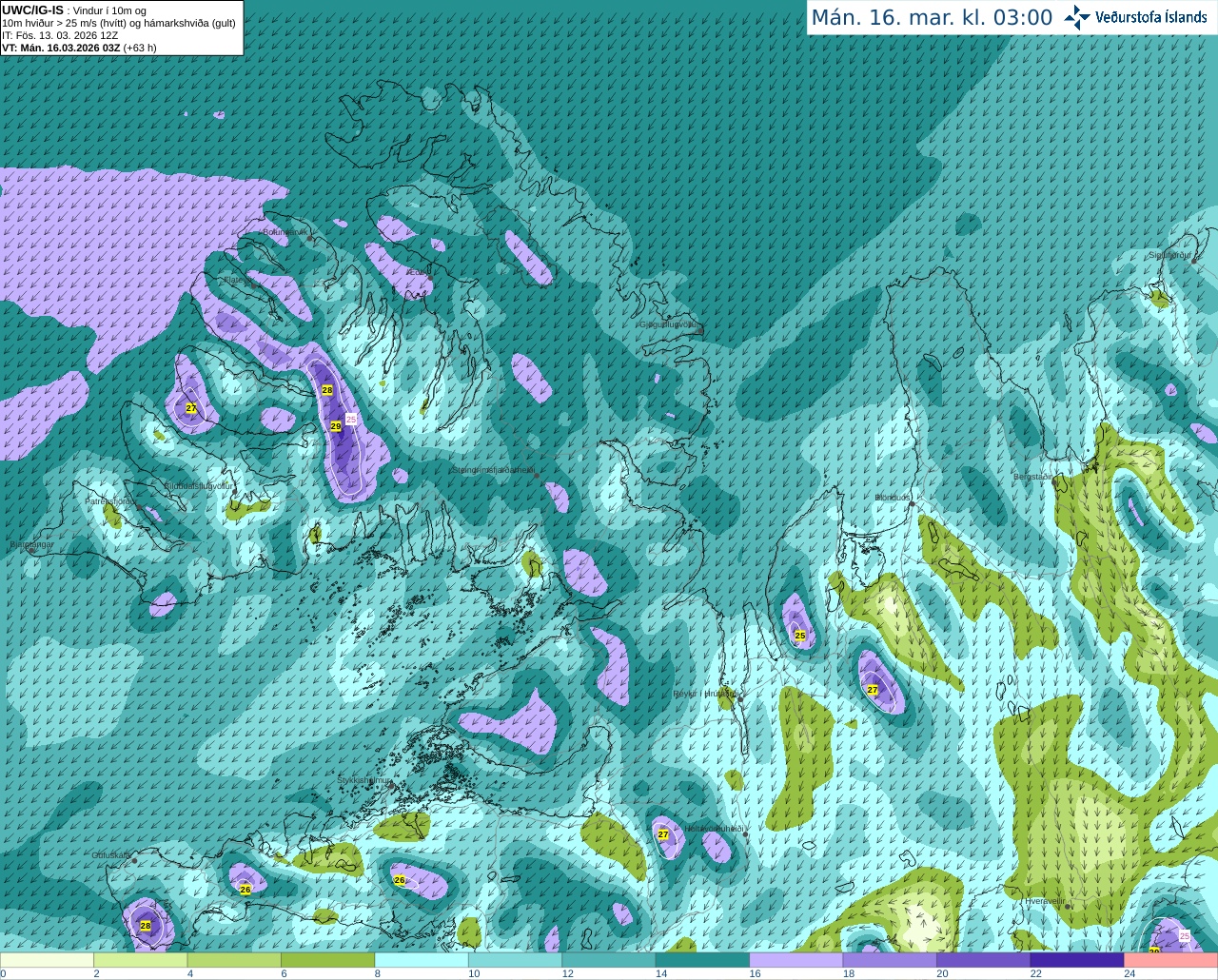This screenshot has height=980, width=1218.
Task: Pick the 18–20 m/s purple legend swatch
Action: coord(891,960)
